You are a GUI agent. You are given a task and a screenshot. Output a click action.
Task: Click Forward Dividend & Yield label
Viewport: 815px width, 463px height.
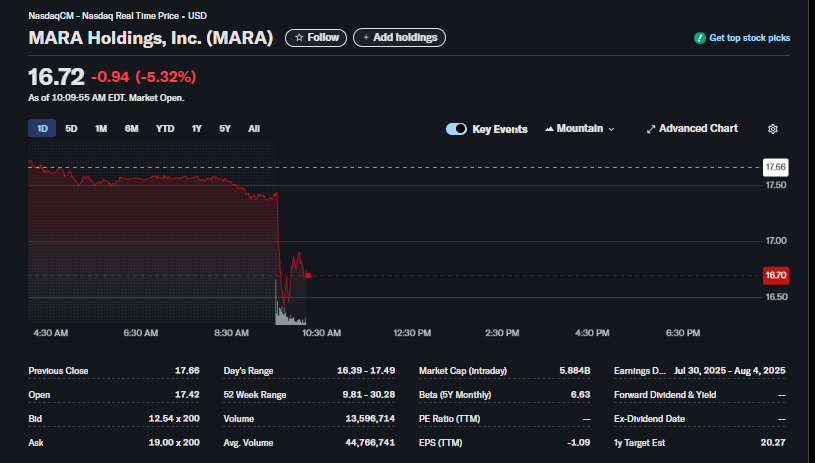click(665, 394)
